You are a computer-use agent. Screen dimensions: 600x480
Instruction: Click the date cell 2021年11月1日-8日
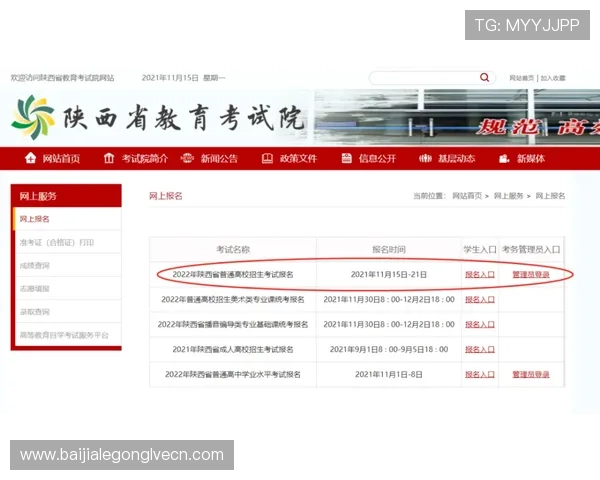pyautogui.click(x=389, y=374)
